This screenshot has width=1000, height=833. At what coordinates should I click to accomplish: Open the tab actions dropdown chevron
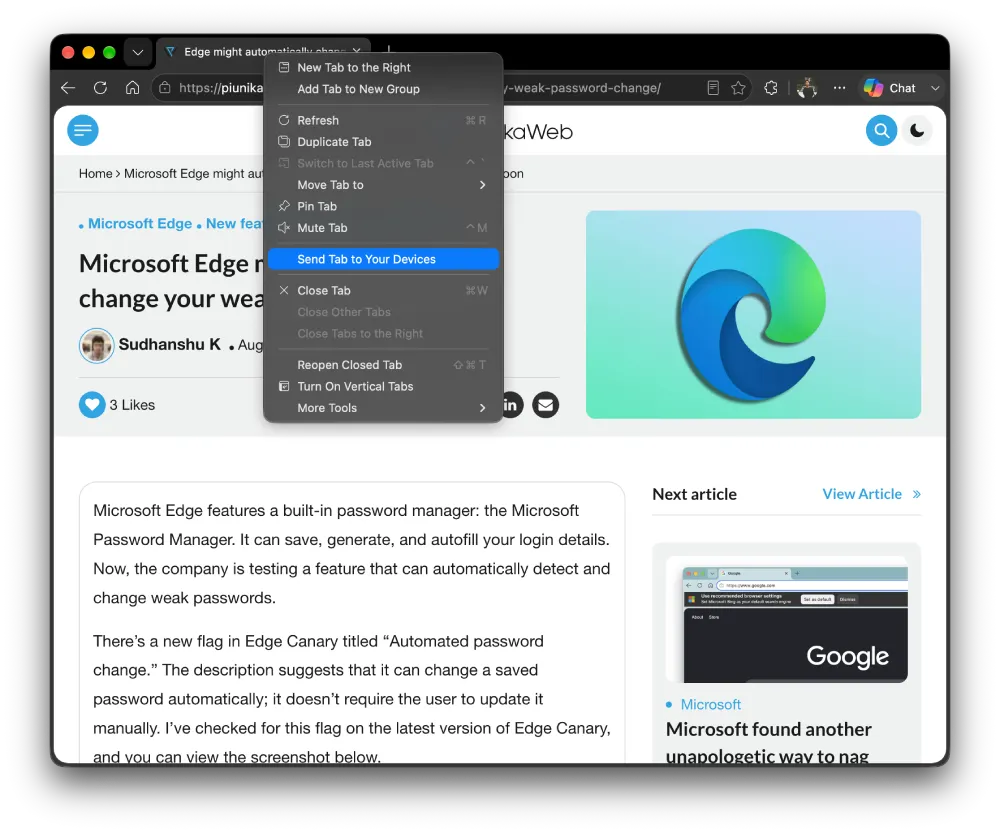click(138, 52)
